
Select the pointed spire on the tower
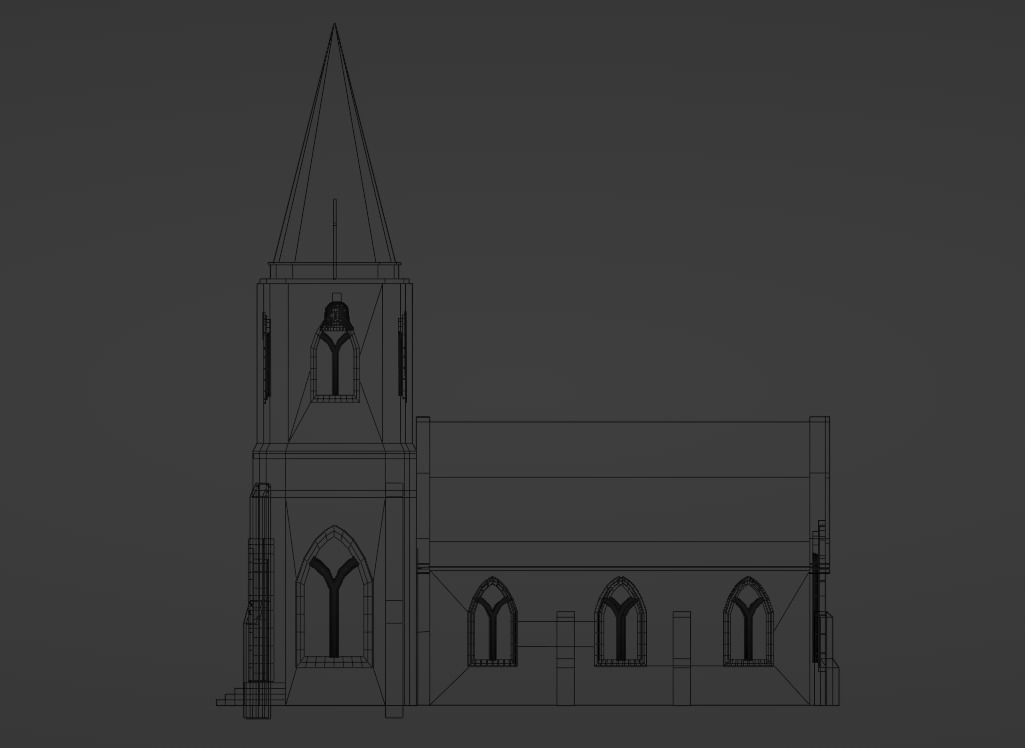pyautogui.click(x=335, y=144)
